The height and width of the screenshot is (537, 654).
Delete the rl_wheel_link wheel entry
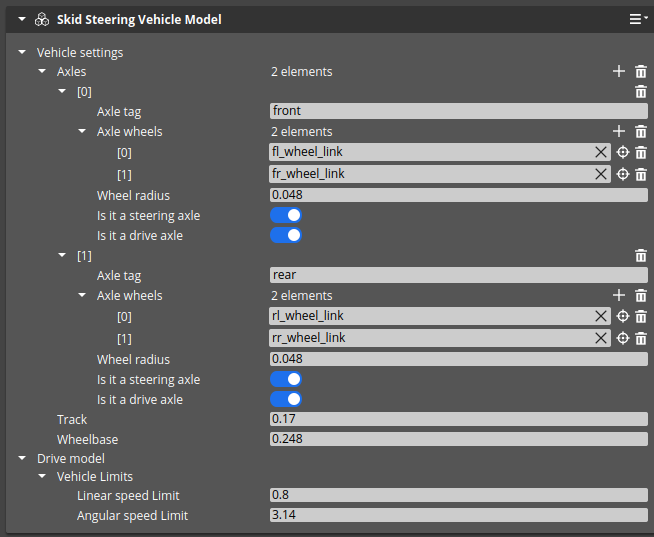(x=641, y=316)
